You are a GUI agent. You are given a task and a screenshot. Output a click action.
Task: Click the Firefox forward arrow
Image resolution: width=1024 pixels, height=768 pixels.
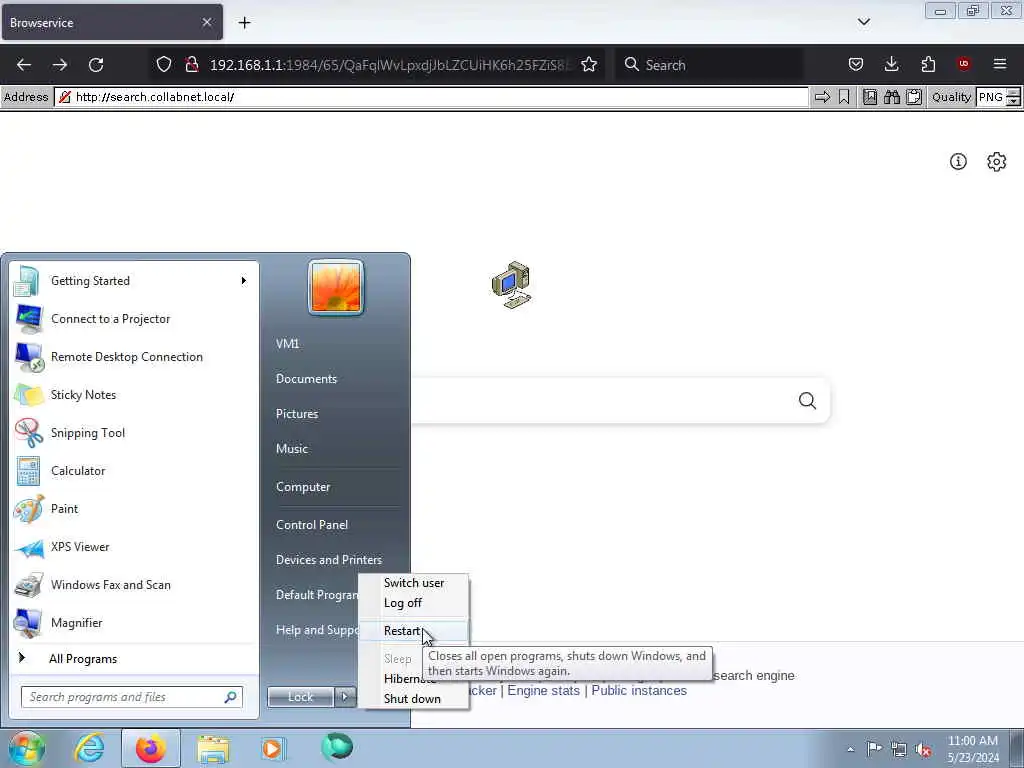pos(60,65)
